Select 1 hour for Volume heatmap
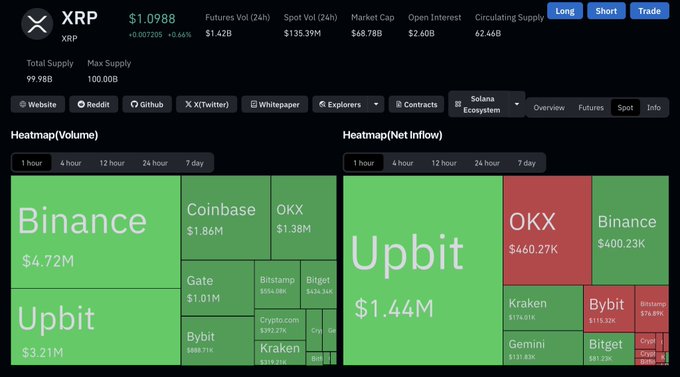 [x=32, y=163]
